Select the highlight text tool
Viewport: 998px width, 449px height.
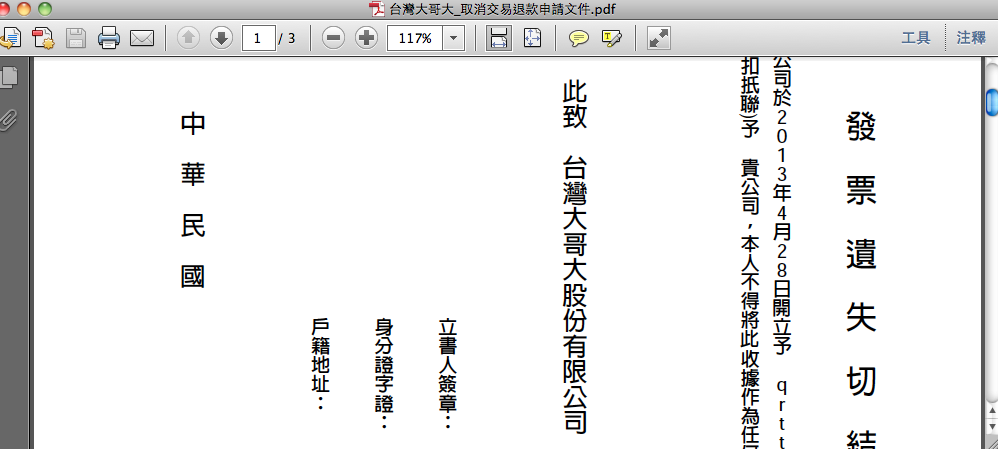(611, 38)
